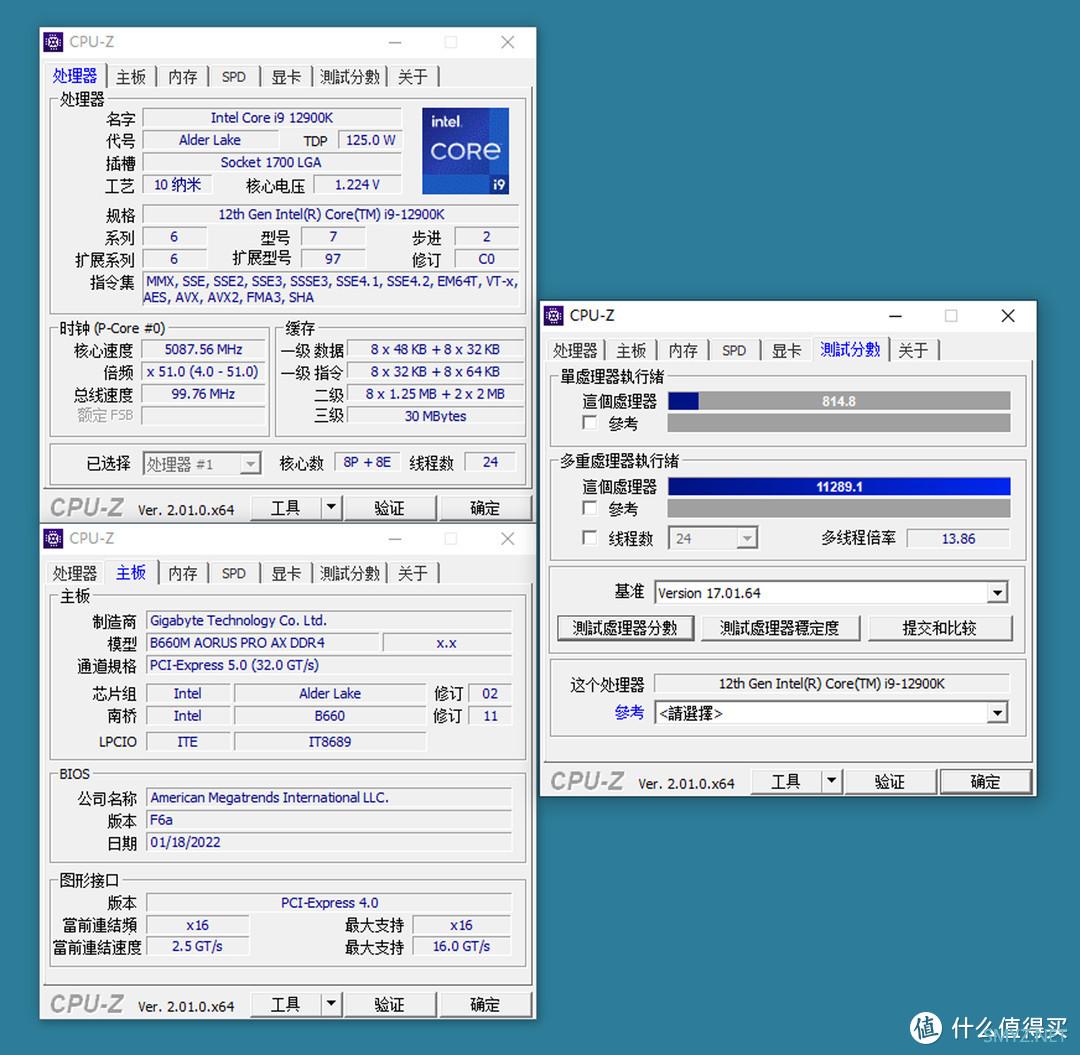1080x1055 pixels.
Task: Open 显卡 tab in processor window
Action: (286, 76)
